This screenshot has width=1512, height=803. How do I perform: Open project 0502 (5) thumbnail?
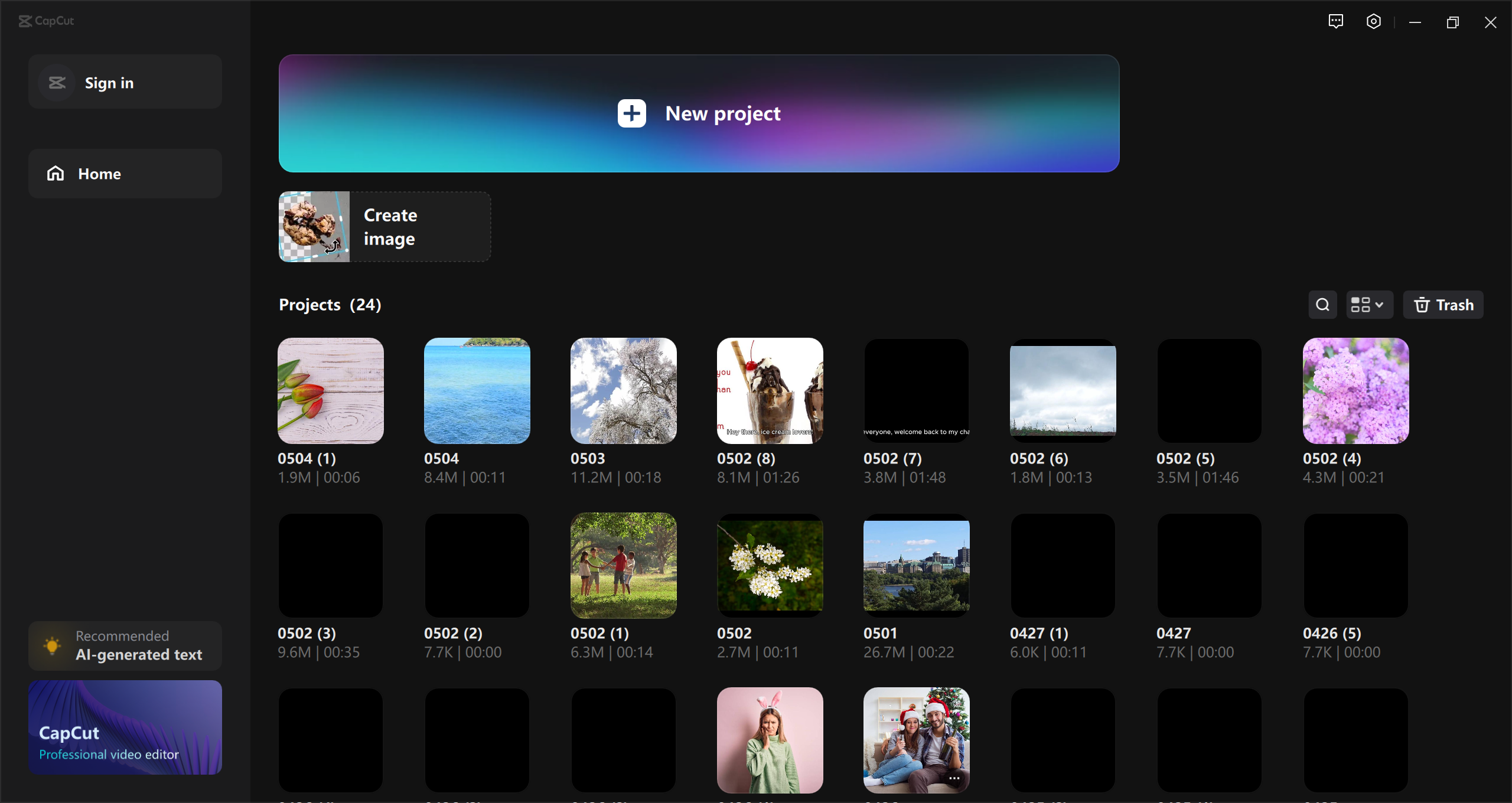[x=1210, y=390]
